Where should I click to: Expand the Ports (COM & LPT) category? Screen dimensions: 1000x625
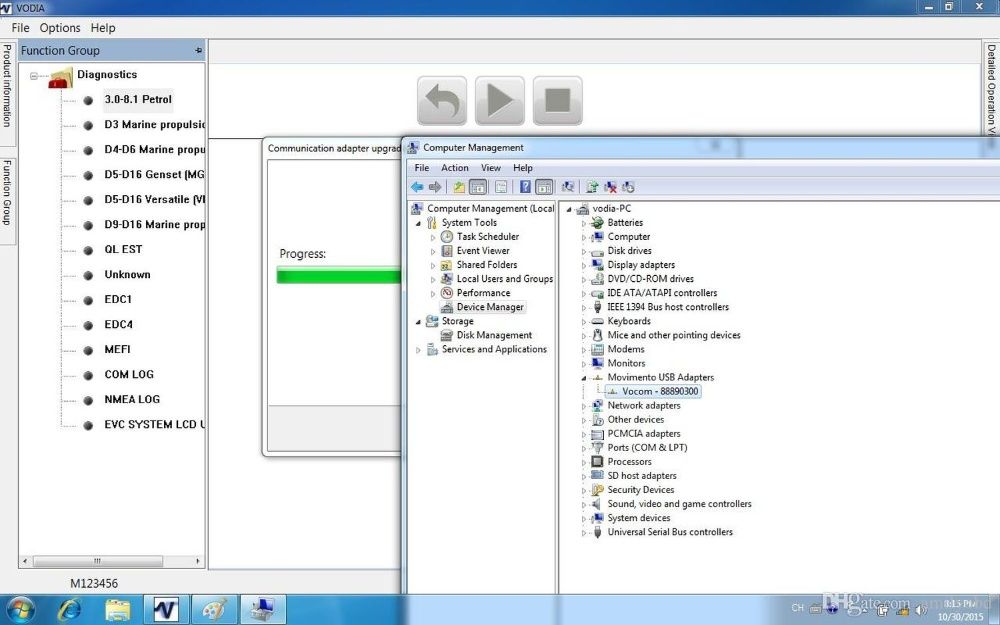(x=584, y=448)
